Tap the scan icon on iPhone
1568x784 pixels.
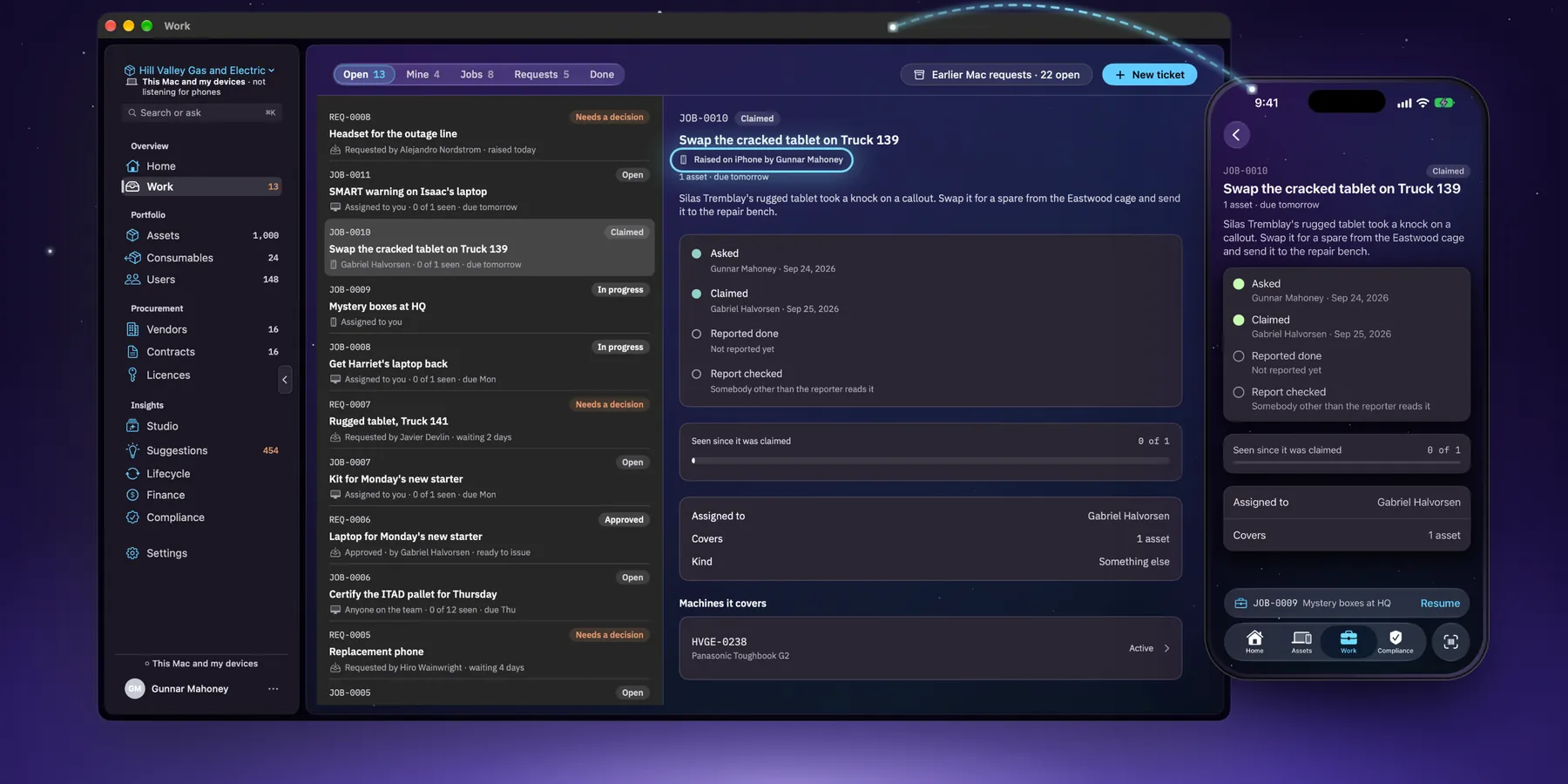pyautogui.click(x=1450, y=642)
